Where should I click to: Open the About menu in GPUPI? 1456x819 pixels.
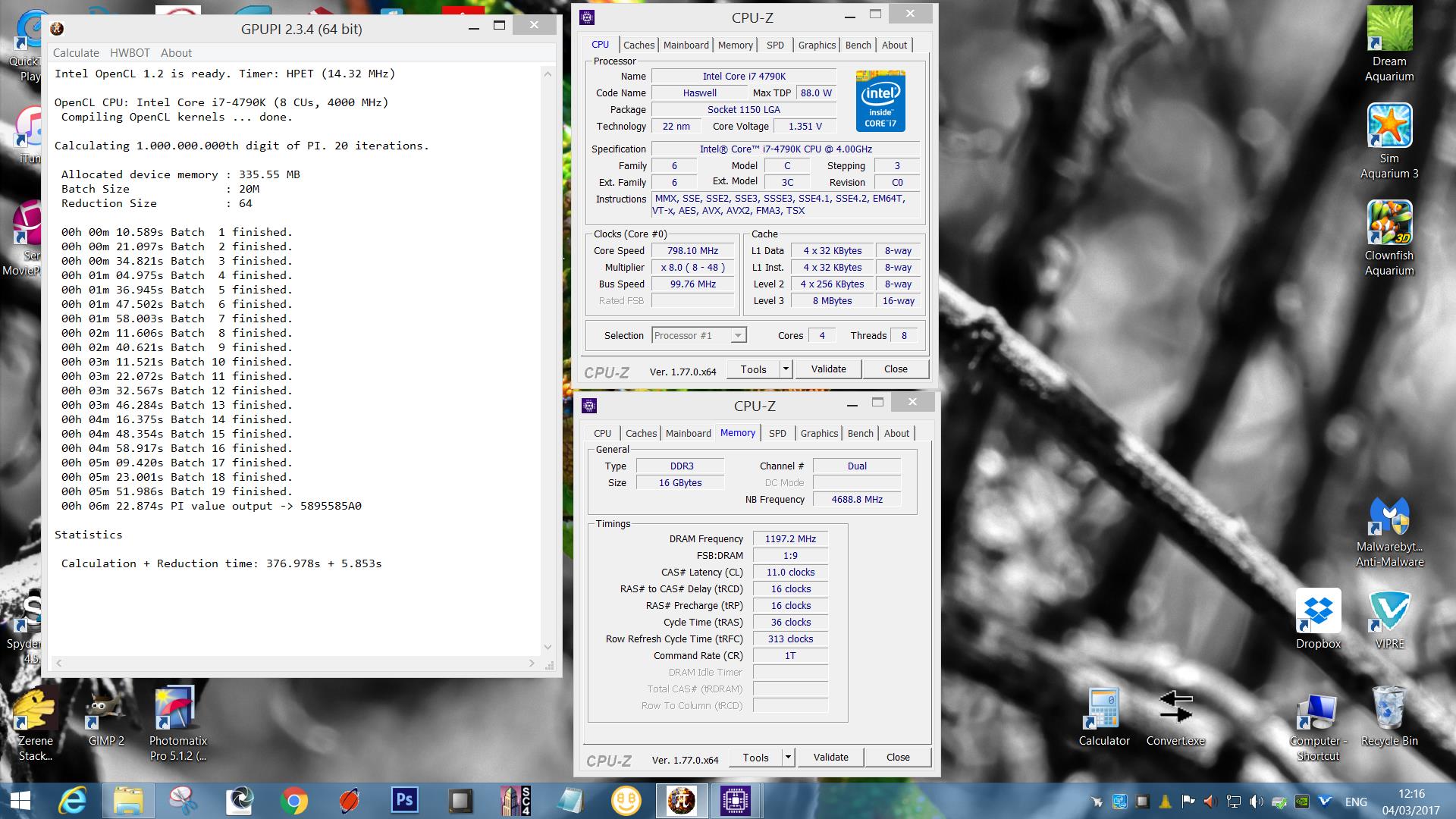(x=176, y=53)
